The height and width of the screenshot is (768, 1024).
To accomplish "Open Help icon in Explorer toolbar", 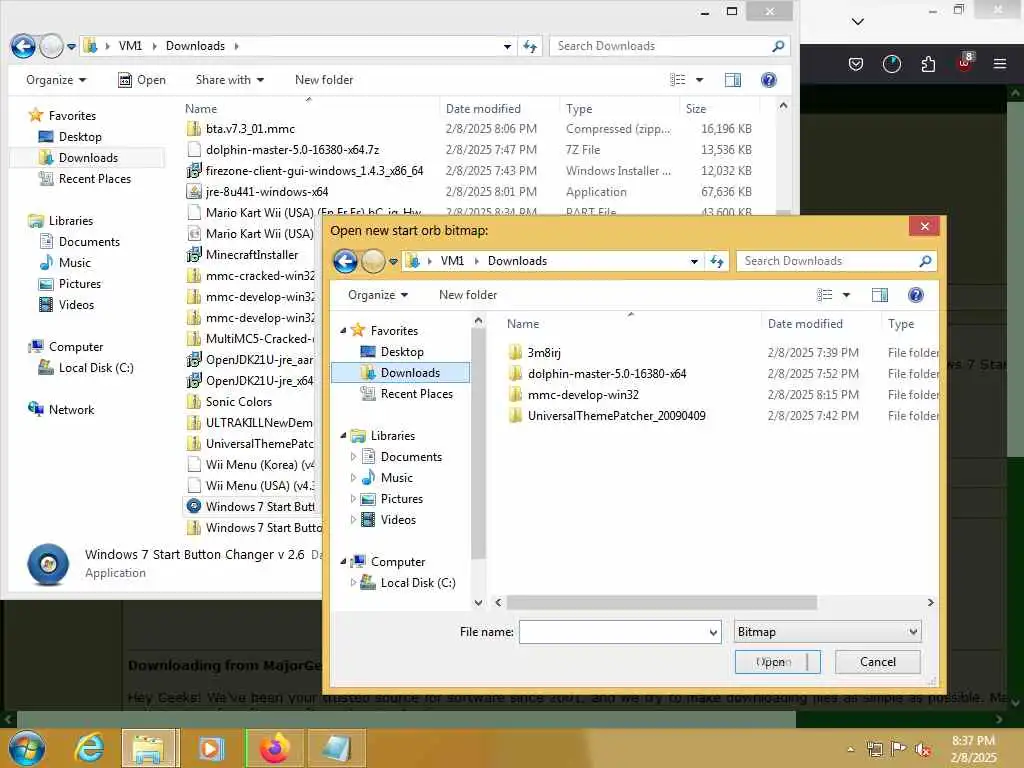I will click(769, 80).
